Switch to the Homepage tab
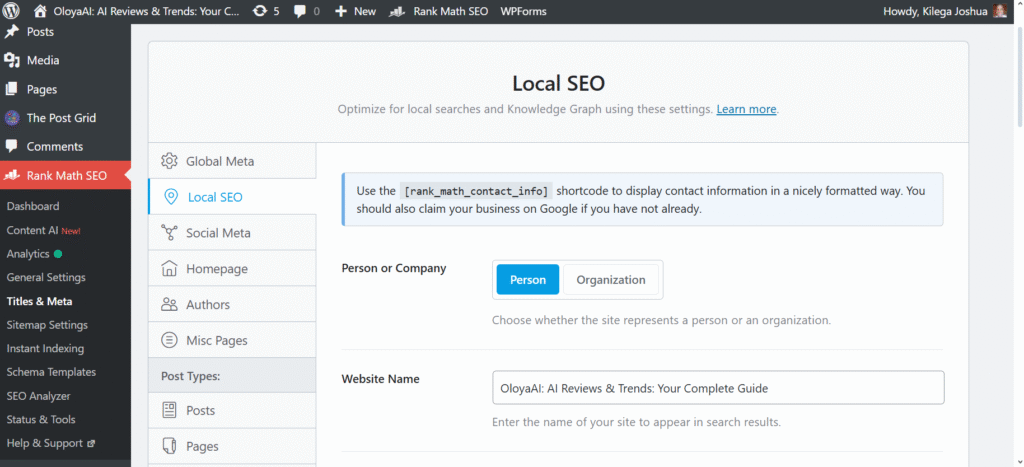Viewport: 1024px width, 467px height. click(x=232, y=268)
